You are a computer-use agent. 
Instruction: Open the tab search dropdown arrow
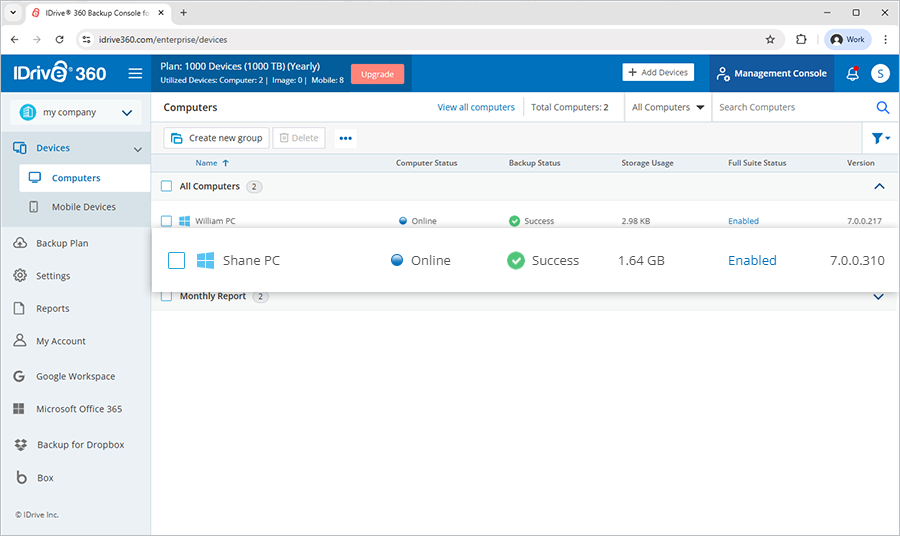(13, 12)
